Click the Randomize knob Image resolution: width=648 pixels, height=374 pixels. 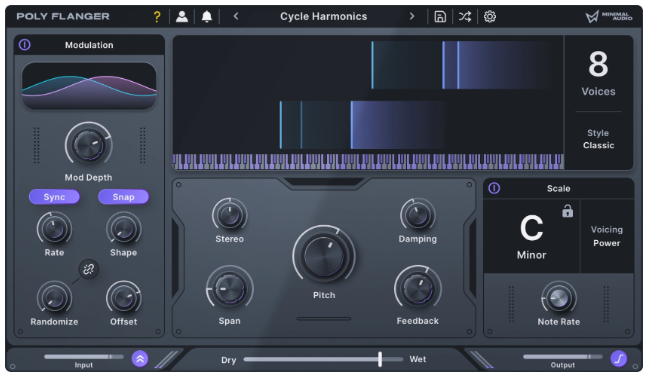click(x=54, y=298)
